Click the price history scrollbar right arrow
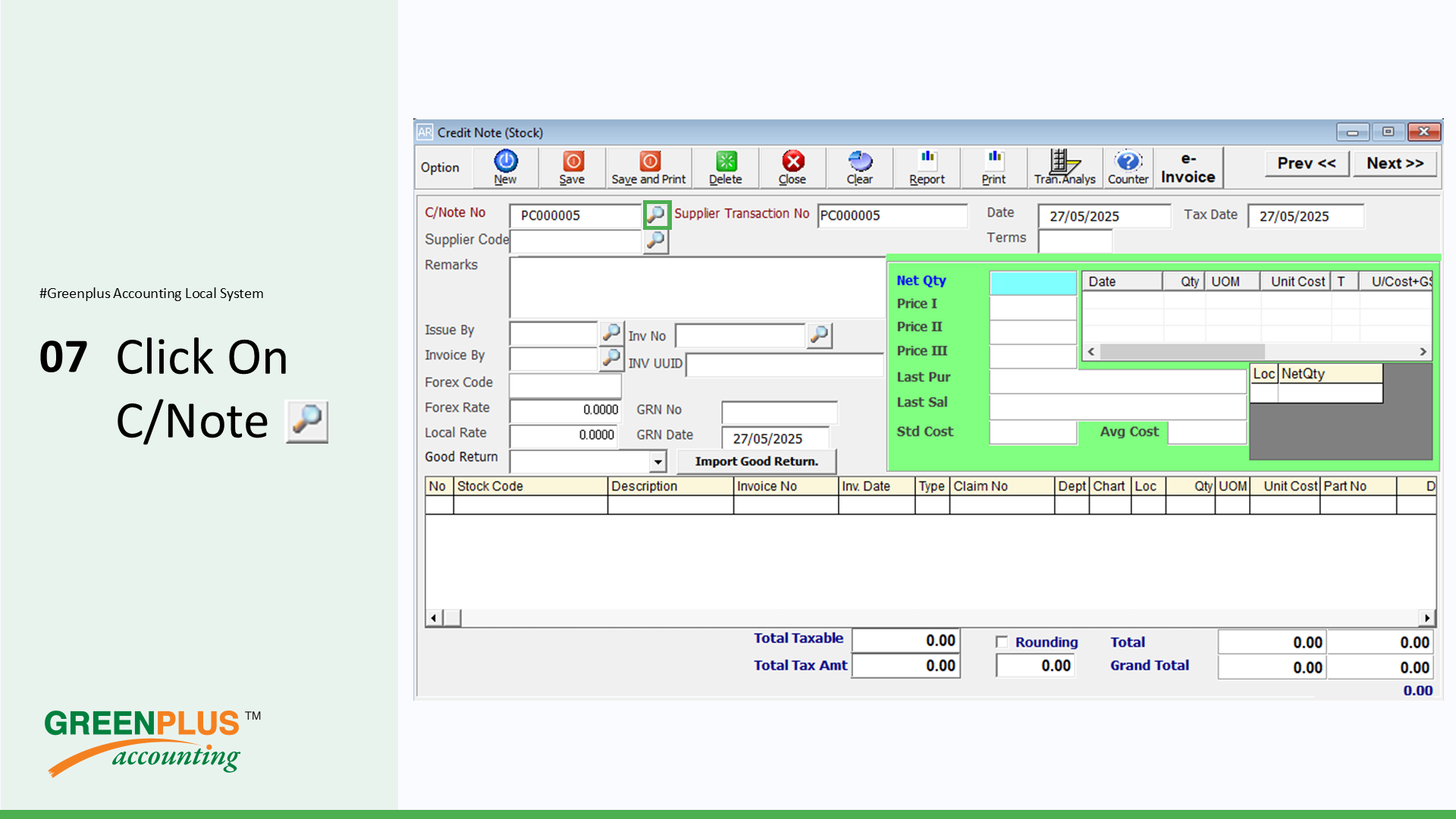The height and width of the screenshot is (819, 1456). tap(1423, 352)
